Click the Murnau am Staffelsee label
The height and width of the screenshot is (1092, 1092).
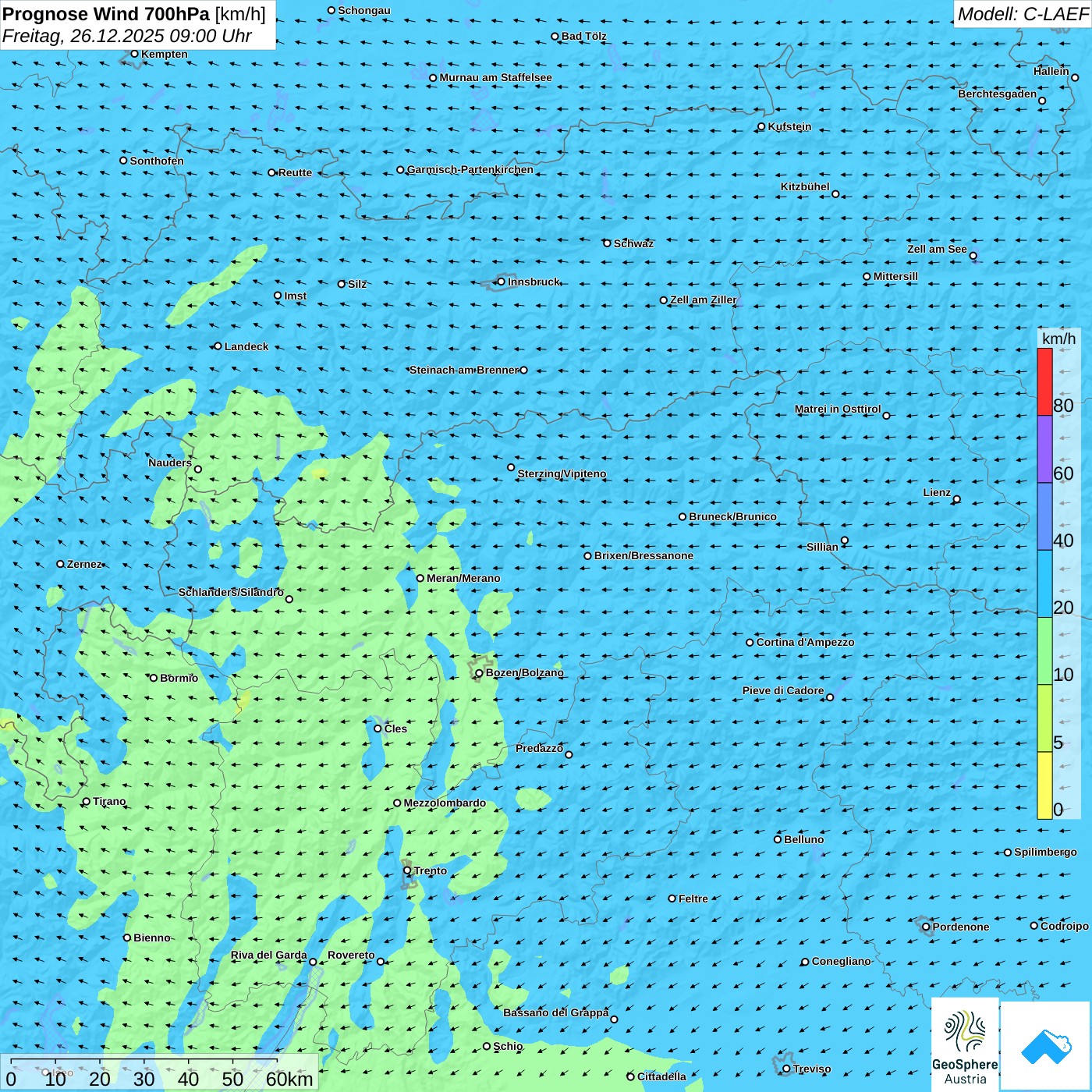pyautogui.click(x=495, y=77)
